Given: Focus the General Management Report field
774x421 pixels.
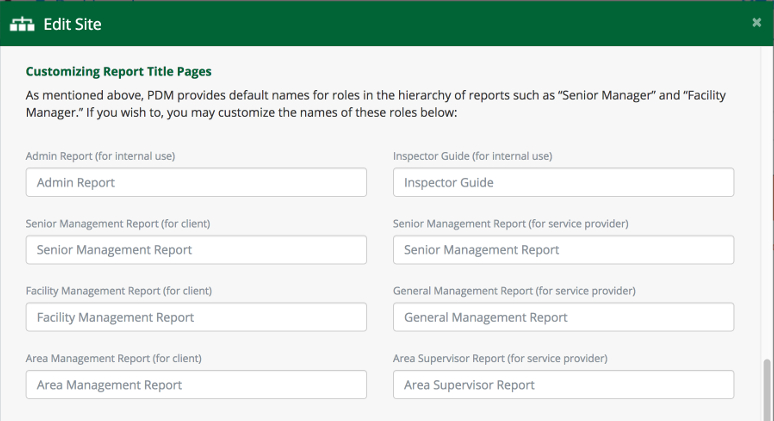Looking at the screenshot, I should [x=563, y=317].
